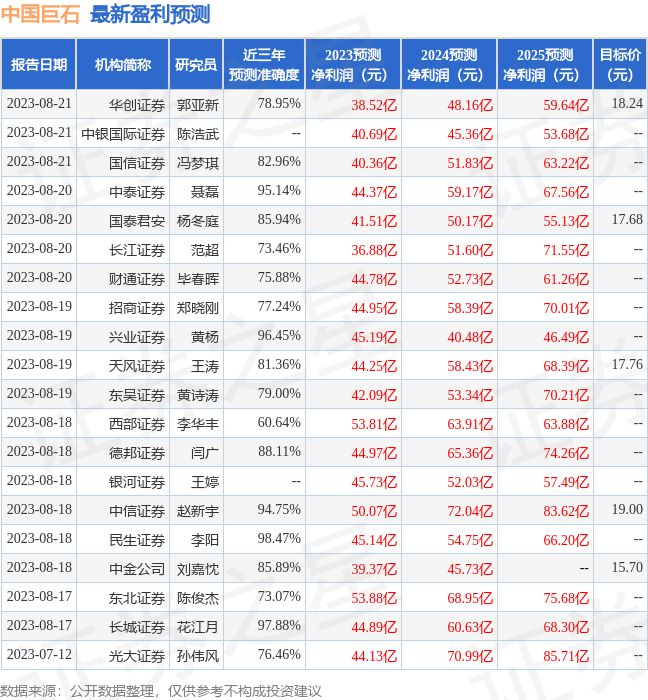Screen dimensions: 648x700
Task: Click the 最新盈利预测 heading
Action: point(150,14)
